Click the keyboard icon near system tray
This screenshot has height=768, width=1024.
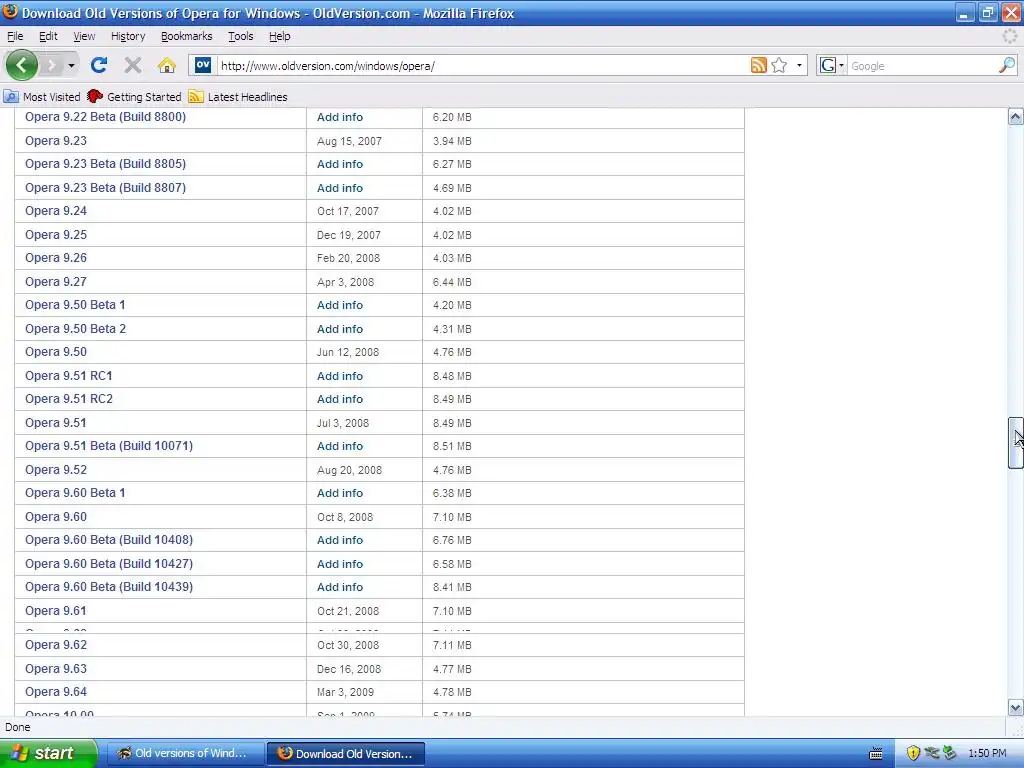pos(876,754)
